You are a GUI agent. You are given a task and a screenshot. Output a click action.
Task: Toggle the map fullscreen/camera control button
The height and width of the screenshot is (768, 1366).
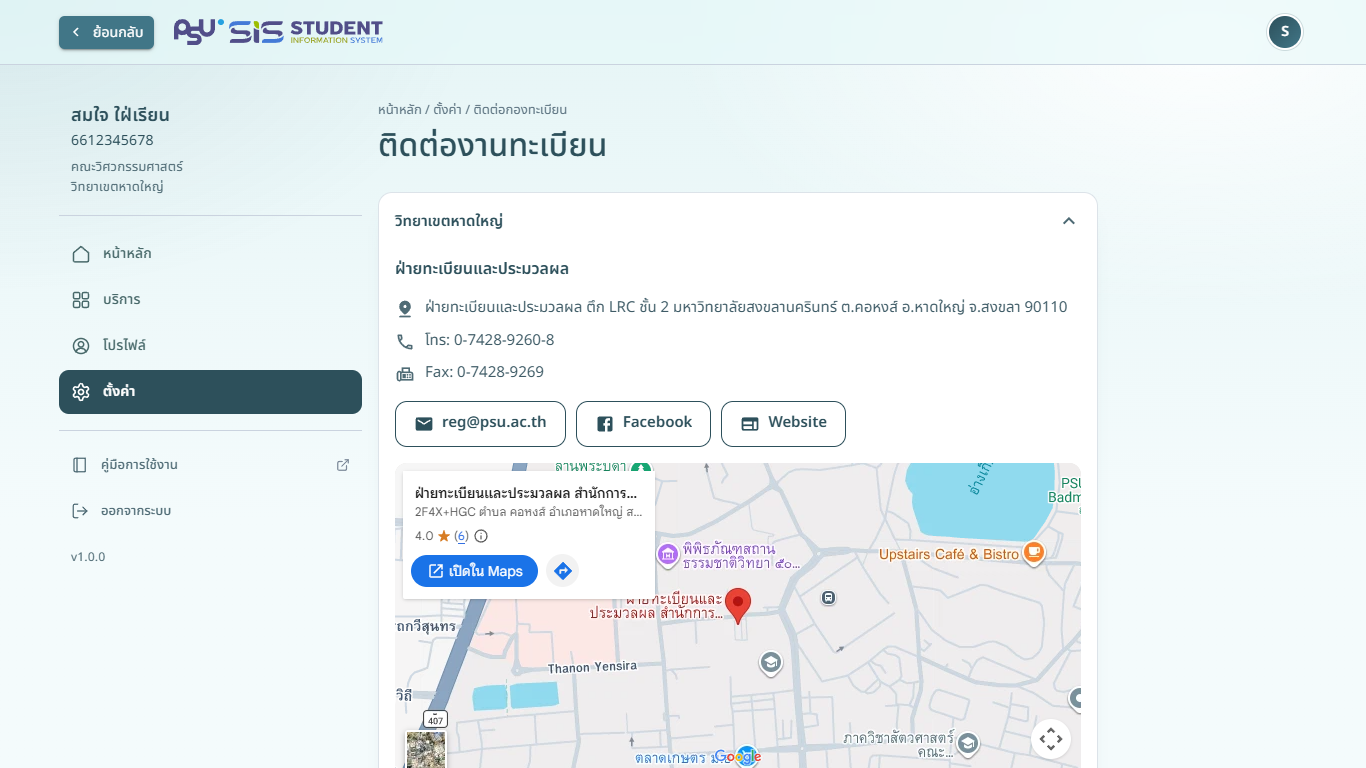pyautogui.click(x=1051, y=739)
